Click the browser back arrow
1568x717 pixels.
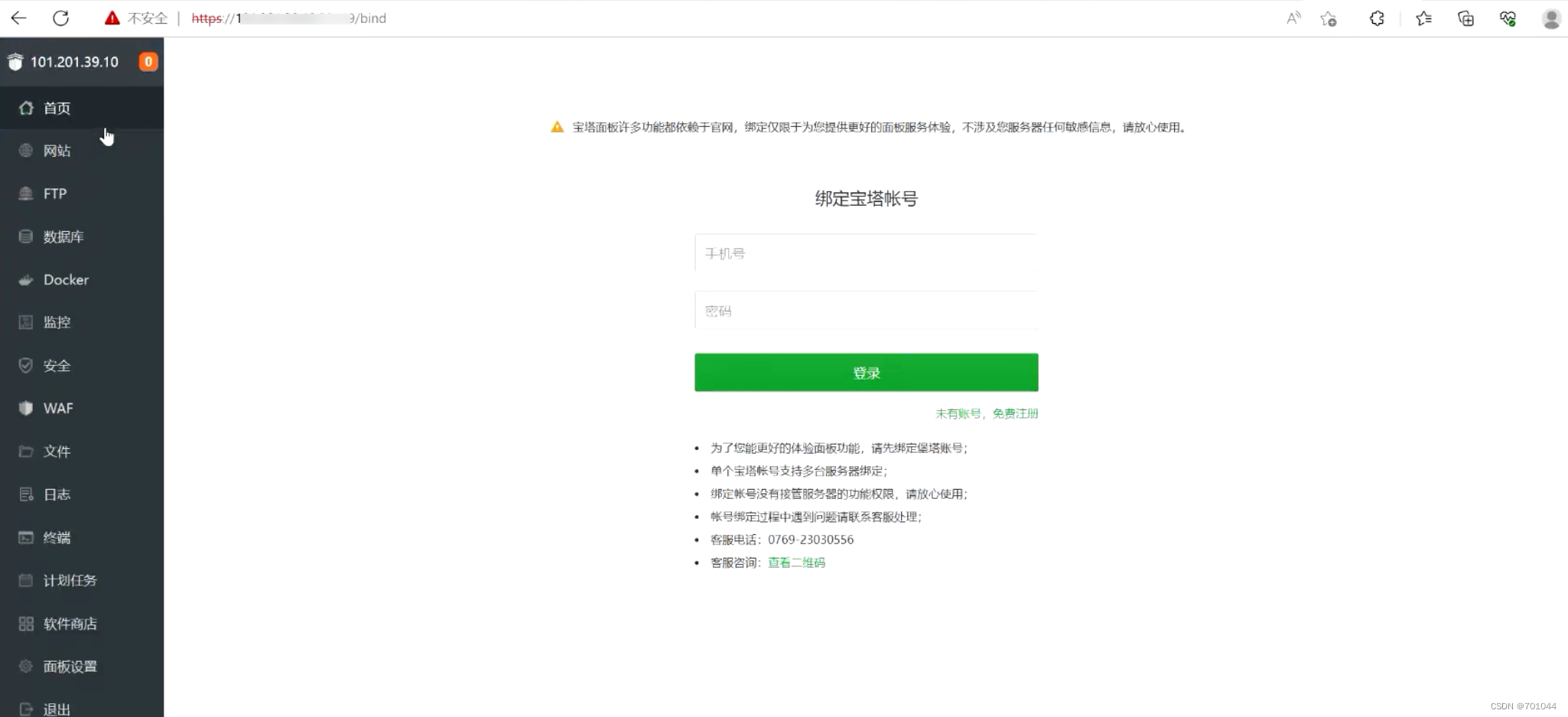point(18,18)
